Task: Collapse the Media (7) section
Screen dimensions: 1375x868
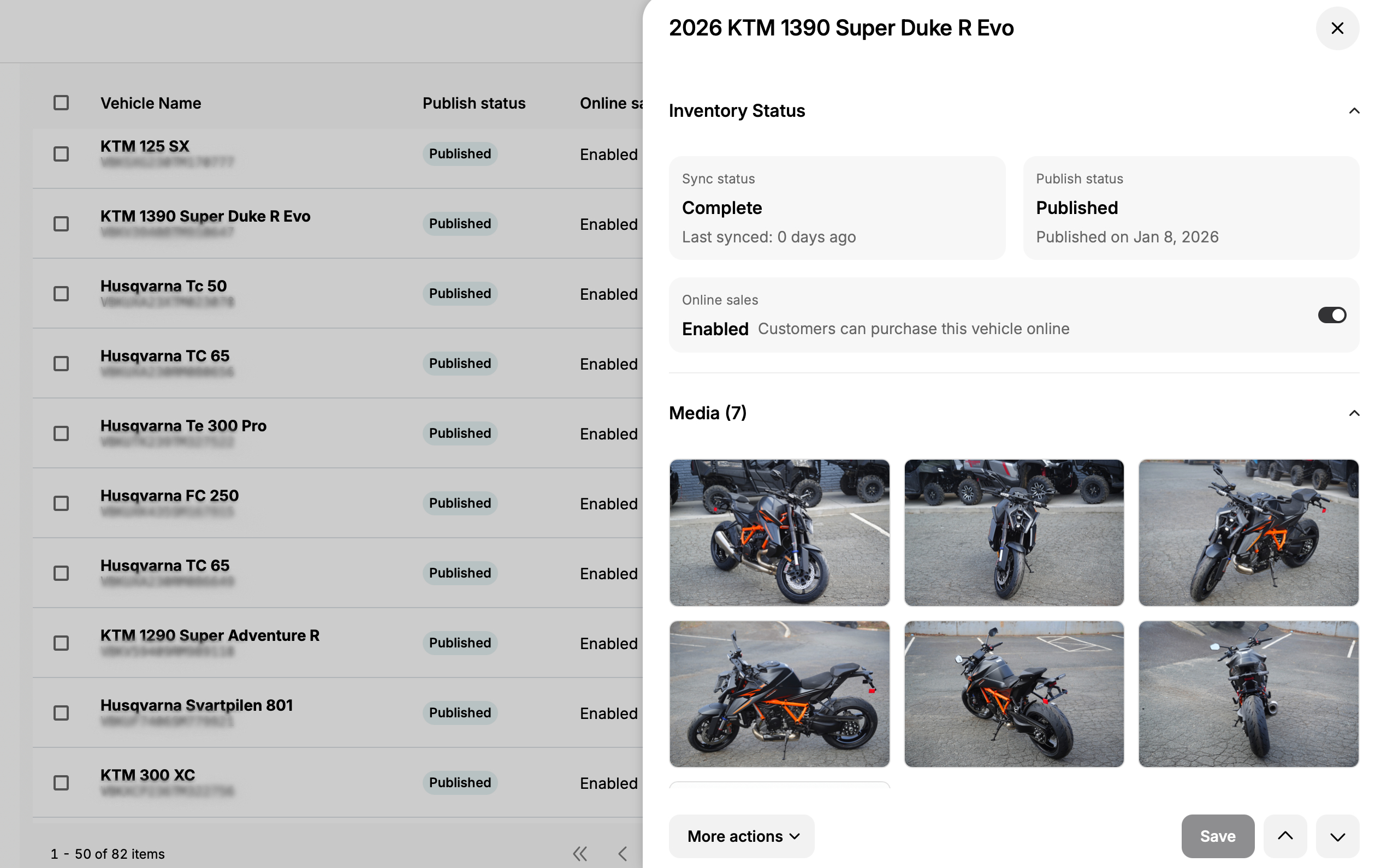Action: (1353, 413)
